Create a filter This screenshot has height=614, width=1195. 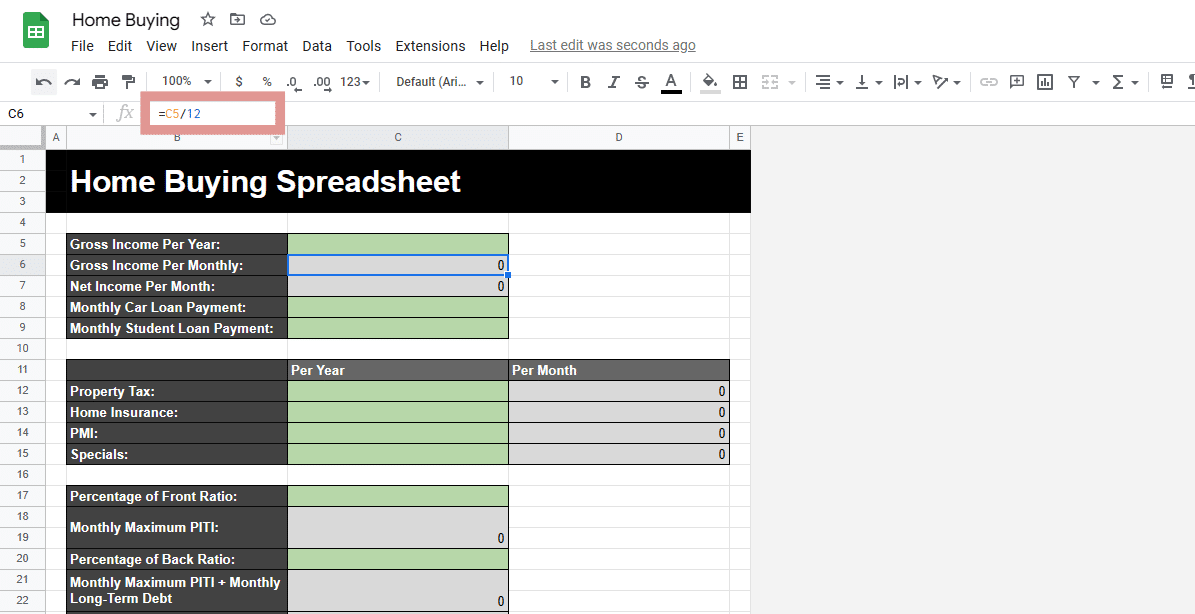coord(1075,82)
